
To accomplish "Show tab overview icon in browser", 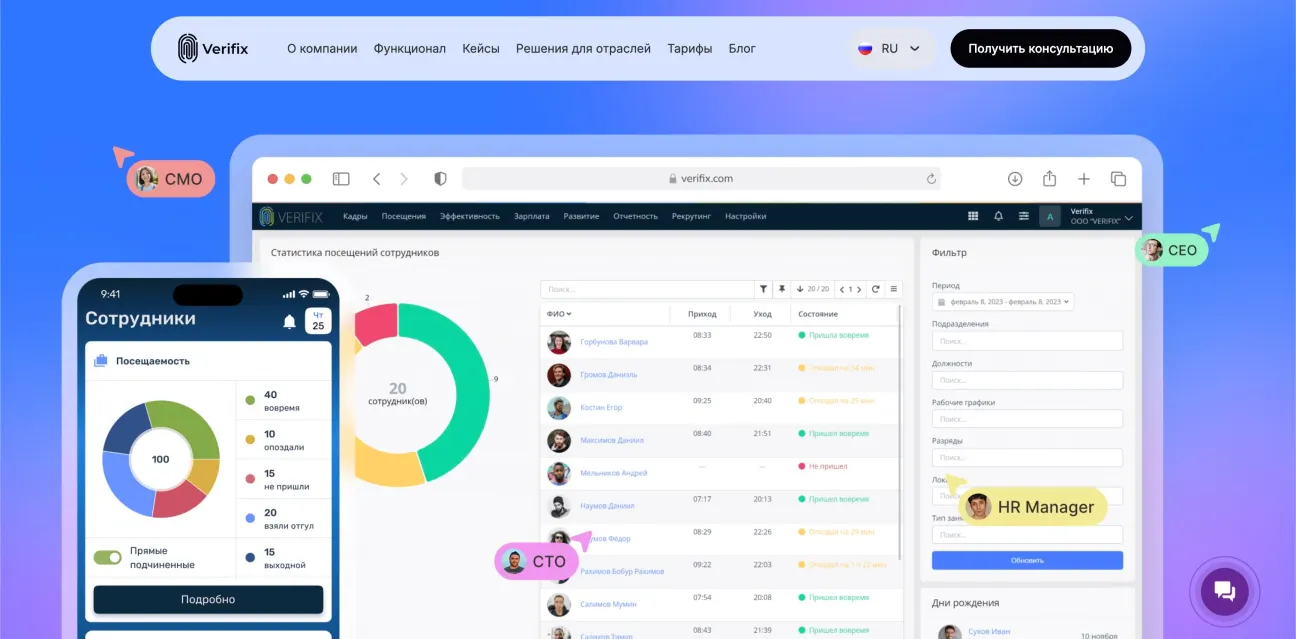I will (1118, 179).
